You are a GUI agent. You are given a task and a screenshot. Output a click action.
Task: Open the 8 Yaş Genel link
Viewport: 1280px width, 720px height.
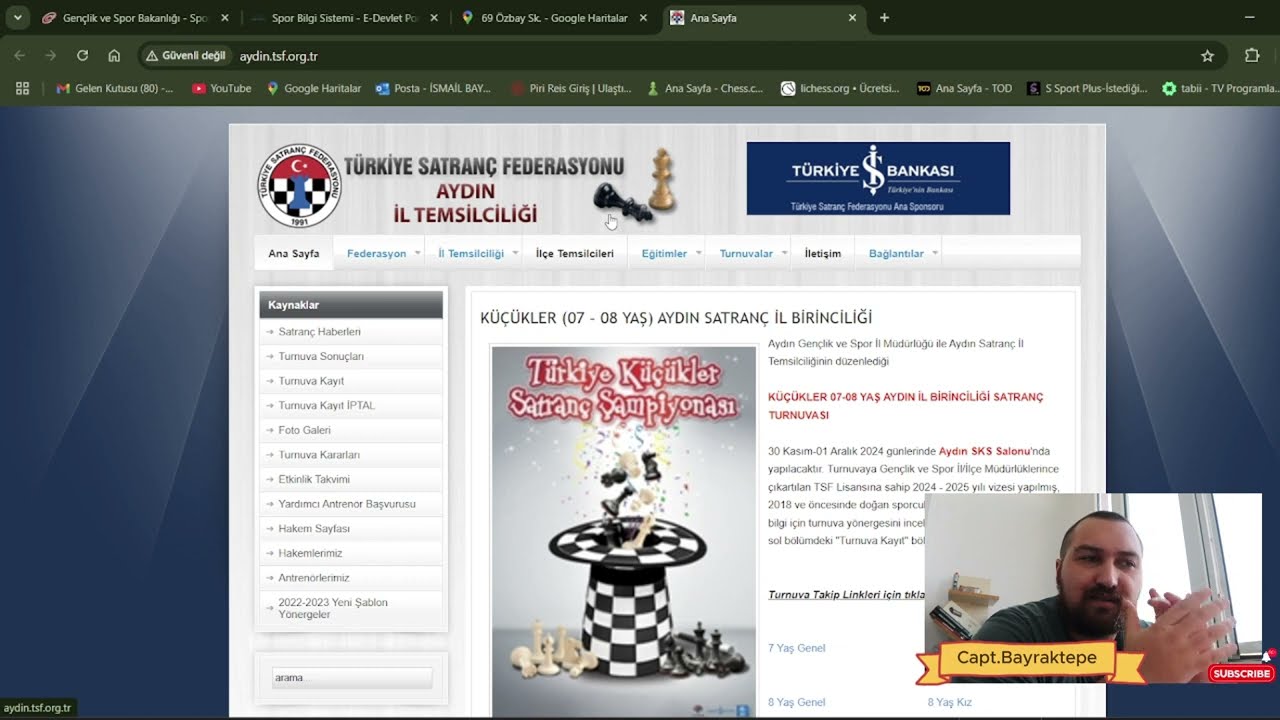pyautogui.click(x=797, y=702)
